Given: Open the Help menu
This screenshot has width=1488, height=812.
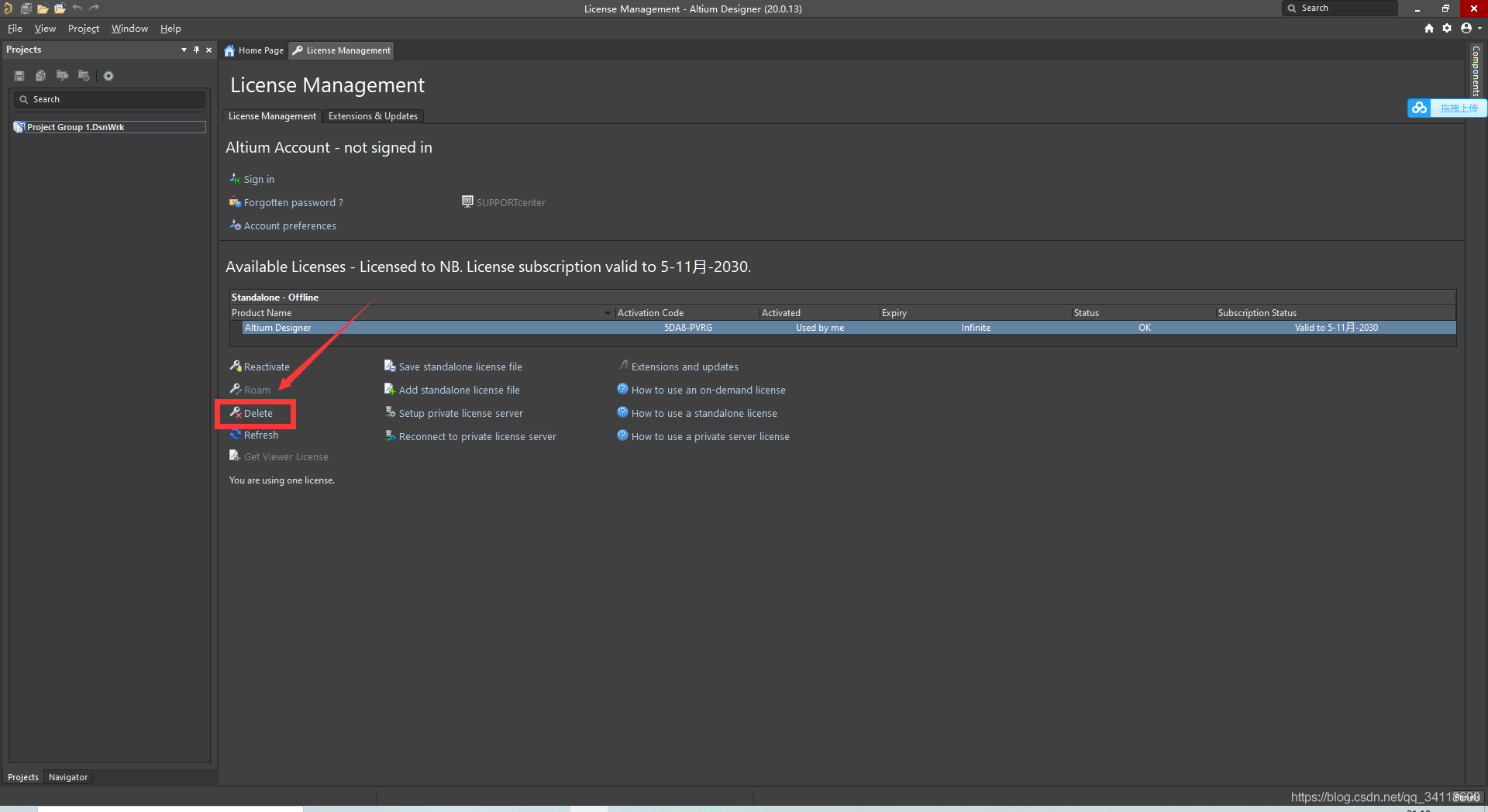Looking at the screenshot, I should tap(170, 29).
